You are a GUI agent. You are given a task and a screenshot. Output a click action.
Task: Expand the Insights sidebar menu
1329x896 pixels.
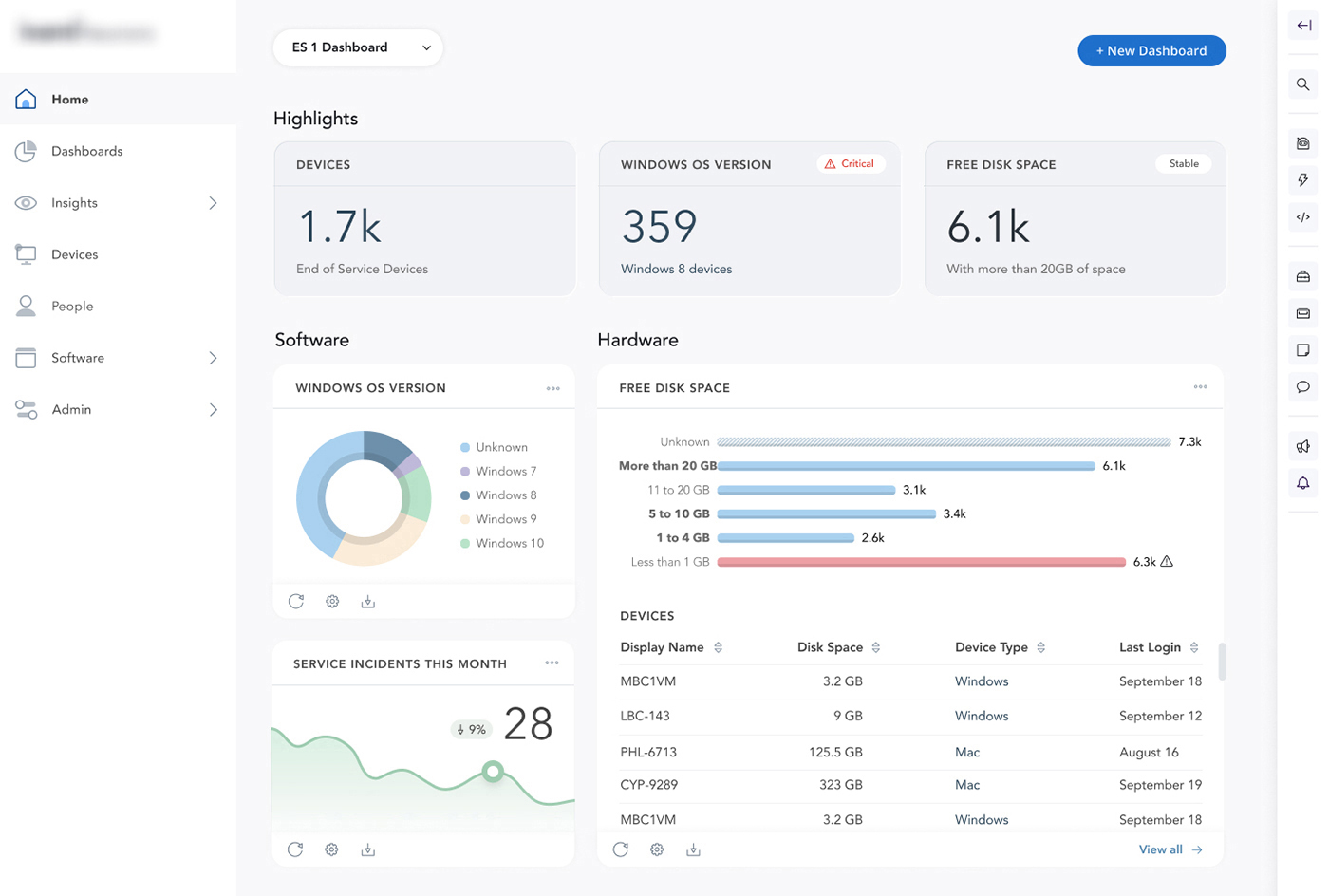click(x=213, y=203)
